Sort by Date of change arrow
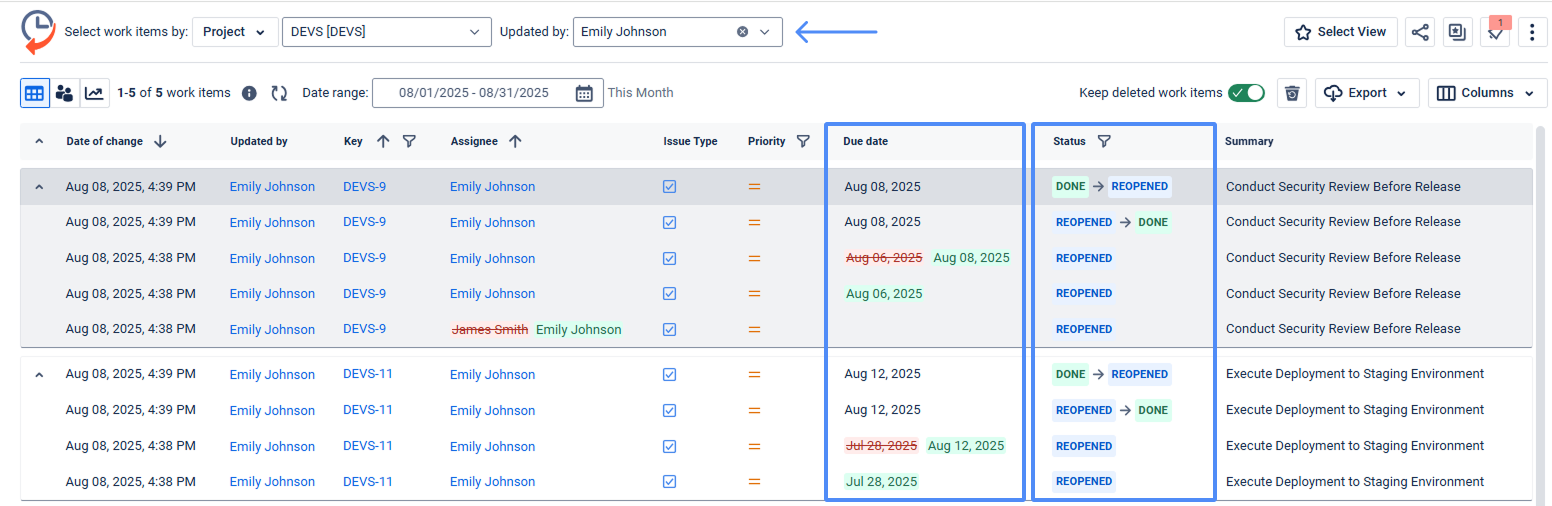Image resolution: width=1552 pixels, height=506 pixels. point(160,141)
